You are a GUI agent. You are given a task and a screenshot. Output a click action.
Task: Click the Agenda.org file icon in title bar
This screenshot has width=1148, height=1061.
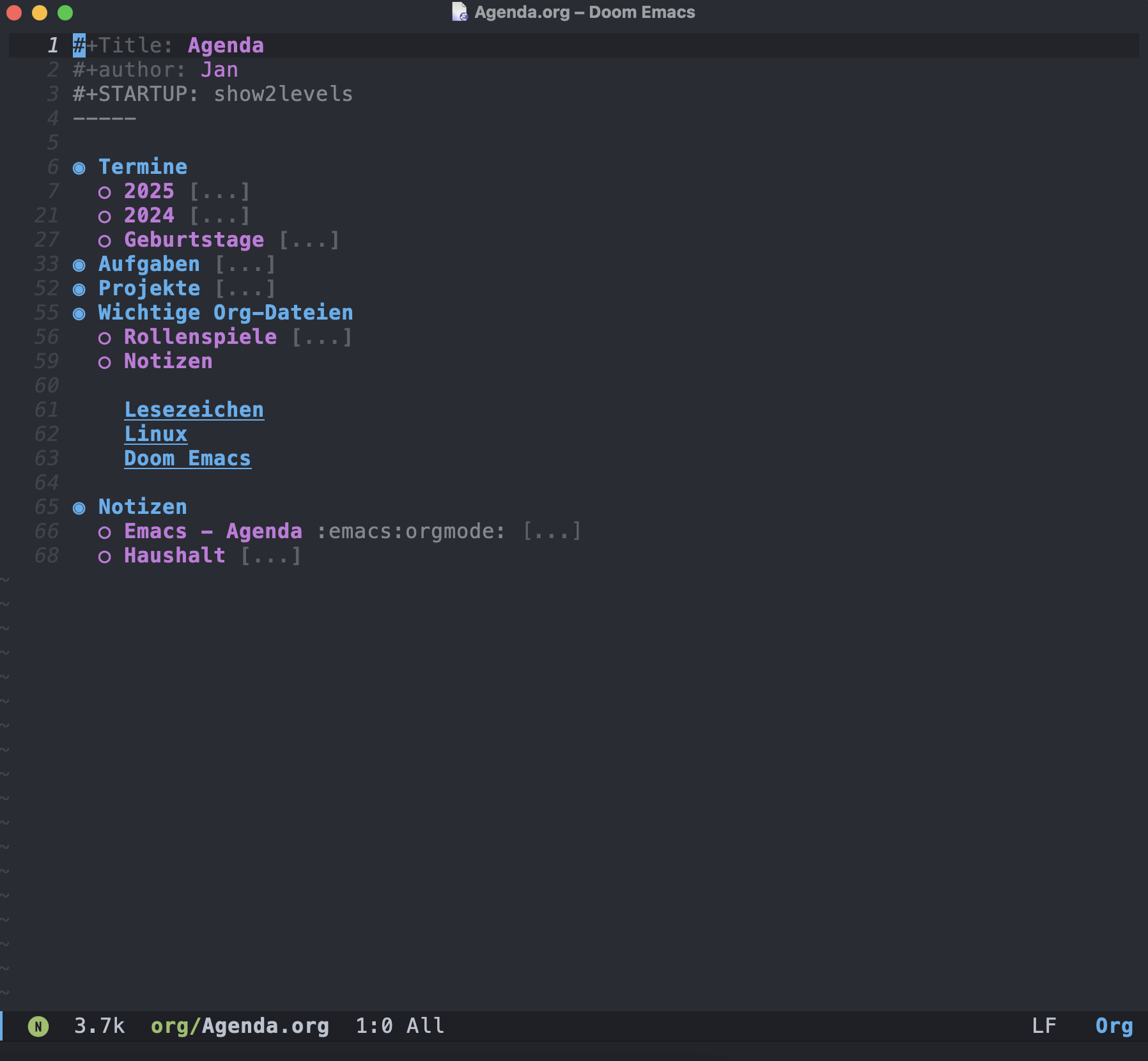[x=460, y=12]
